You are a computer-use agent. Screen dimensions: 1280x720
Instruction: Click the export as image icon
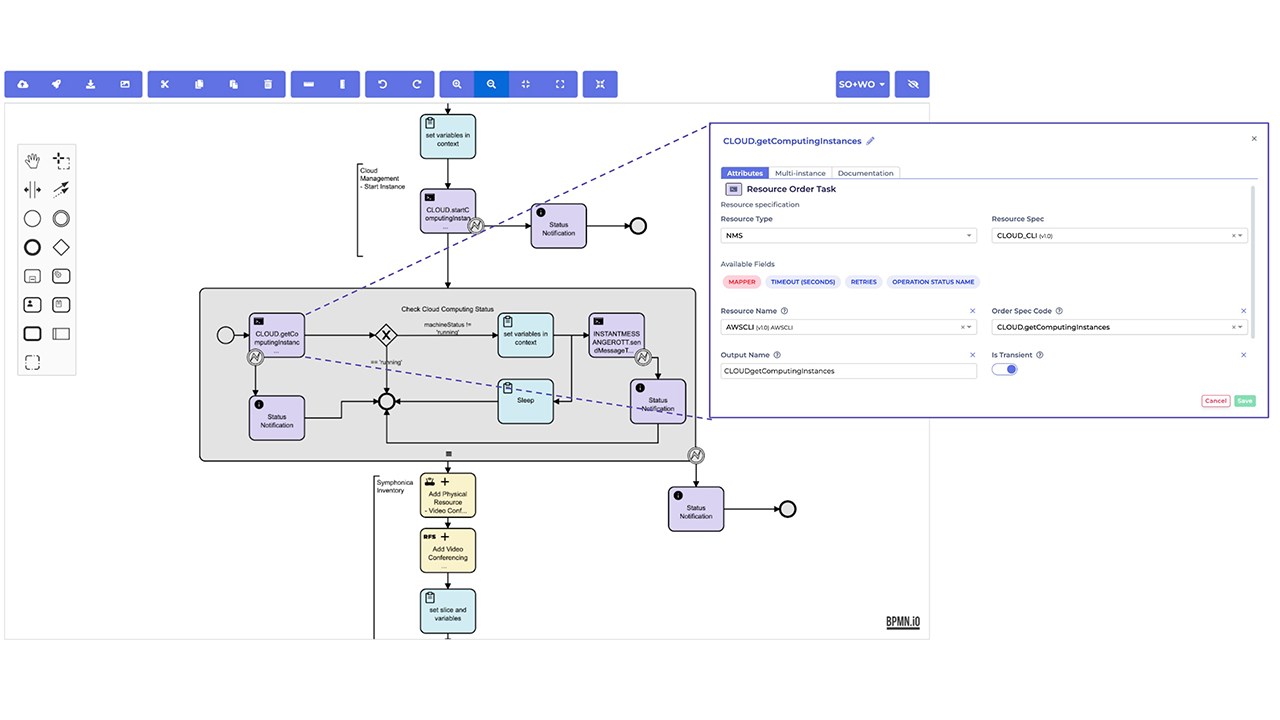click(x=125, y=84)
